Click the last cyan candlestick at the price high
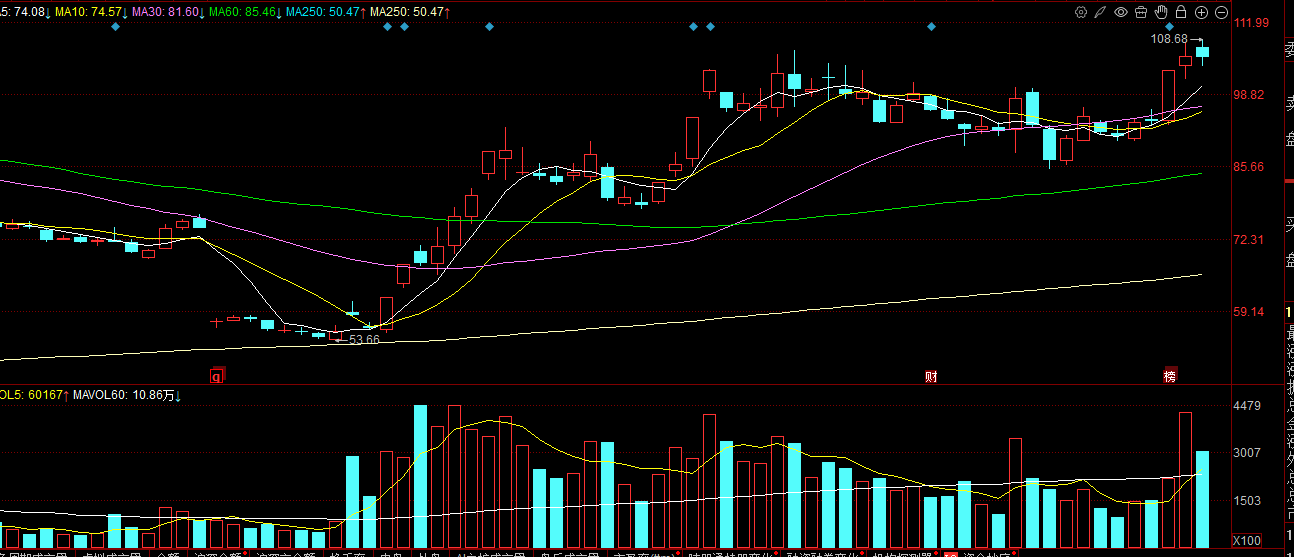 [1202, 52]
